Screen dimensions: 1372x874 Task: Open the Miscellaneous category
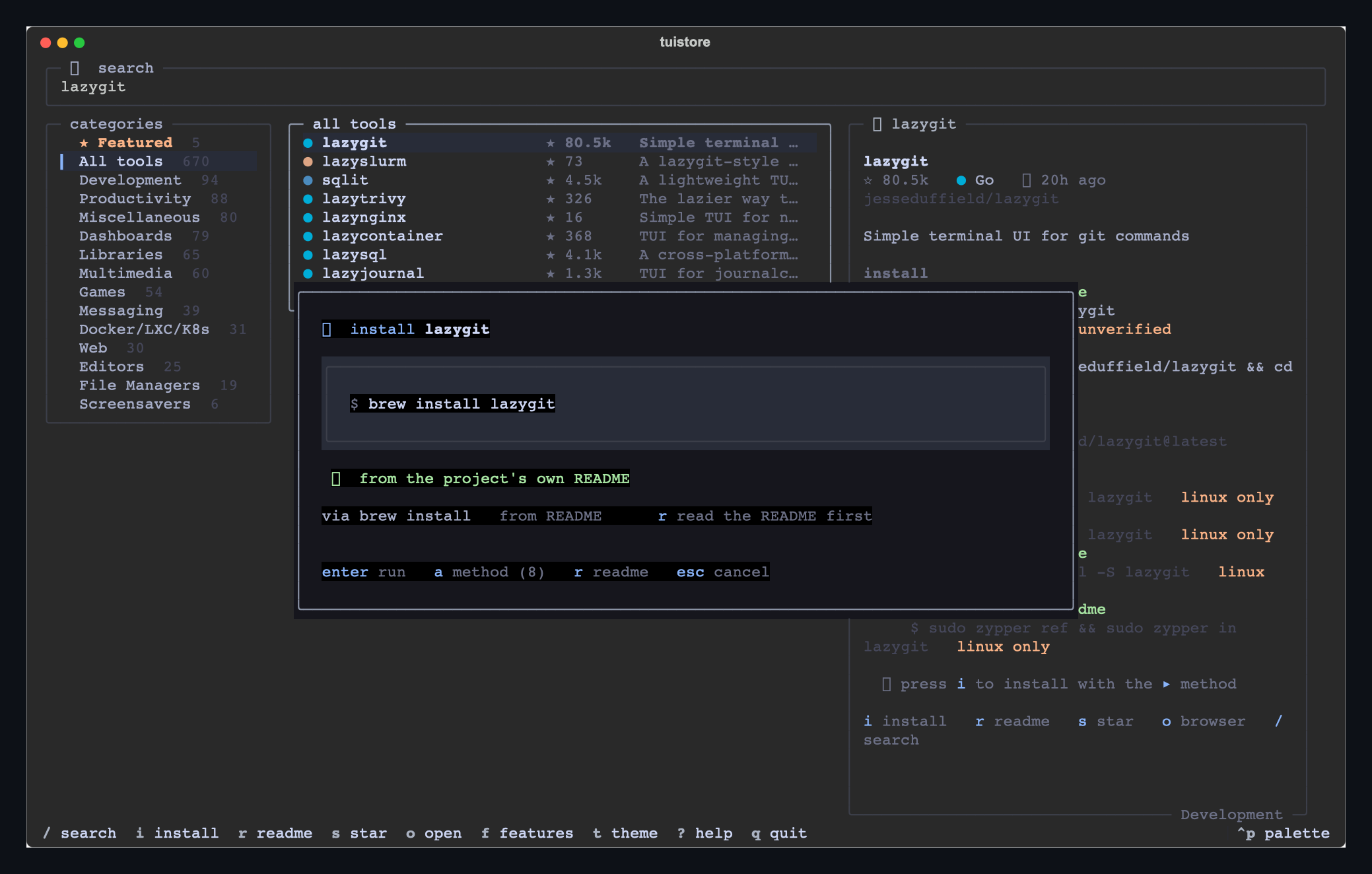(x=158, y=217)
